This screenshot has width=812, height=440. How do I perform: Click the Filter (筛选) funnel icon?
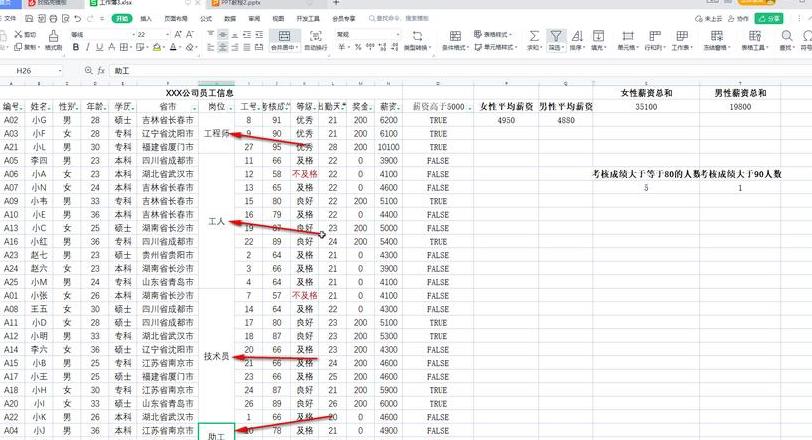556,36
